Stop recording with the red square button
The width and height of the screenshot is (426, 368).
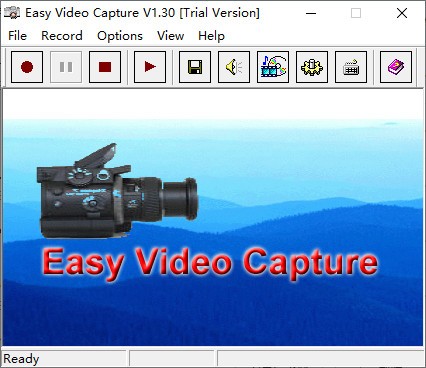point(105,67)
